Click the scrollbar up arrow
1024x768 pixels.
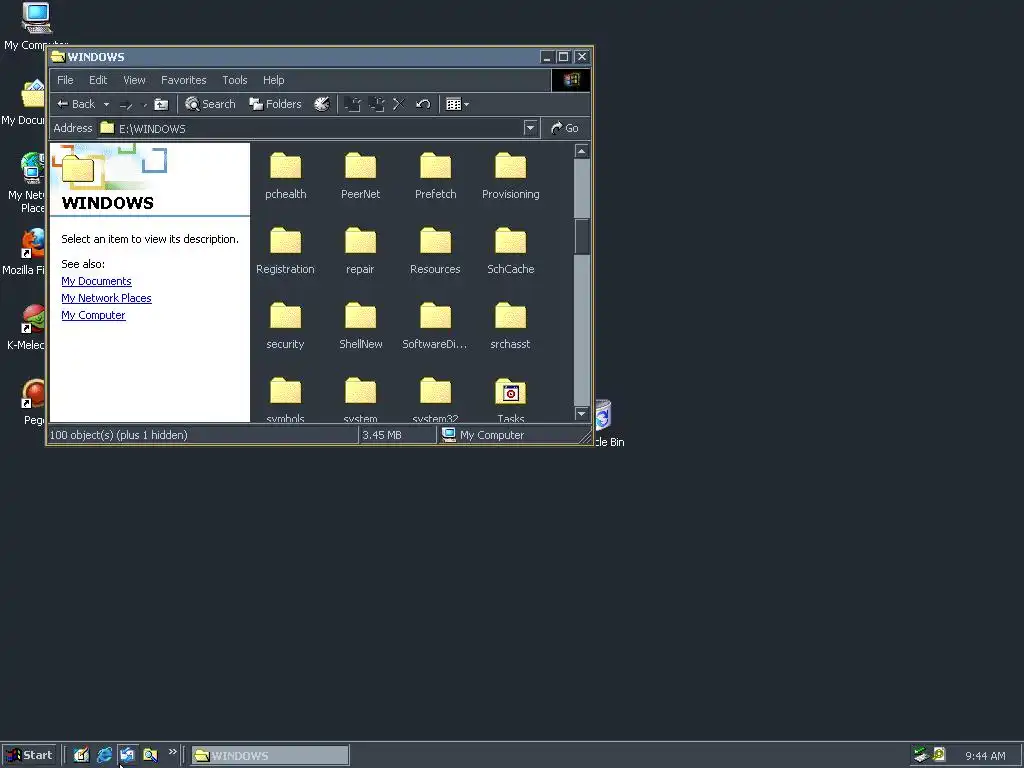click(x=581, y=151)
